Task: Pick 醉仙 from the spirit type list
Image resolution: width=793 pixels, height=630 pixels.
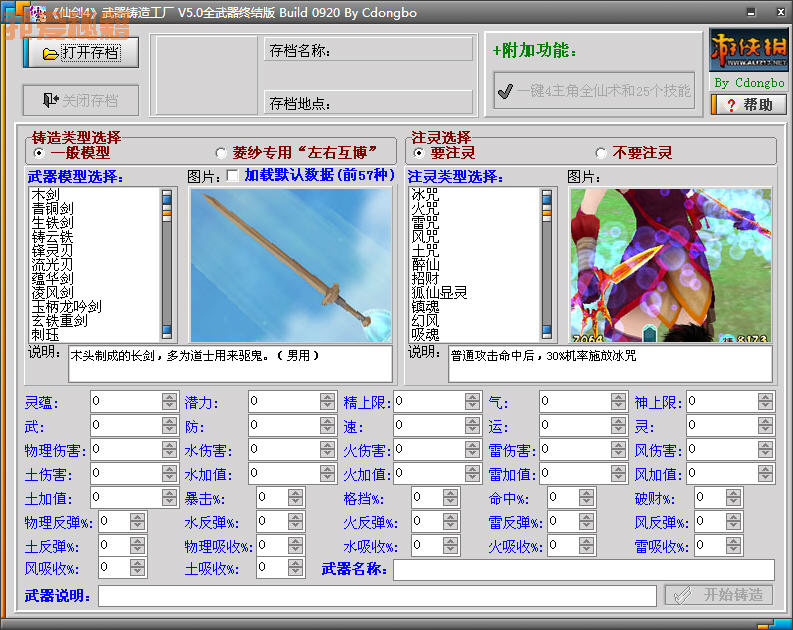Action: (425, 265)
